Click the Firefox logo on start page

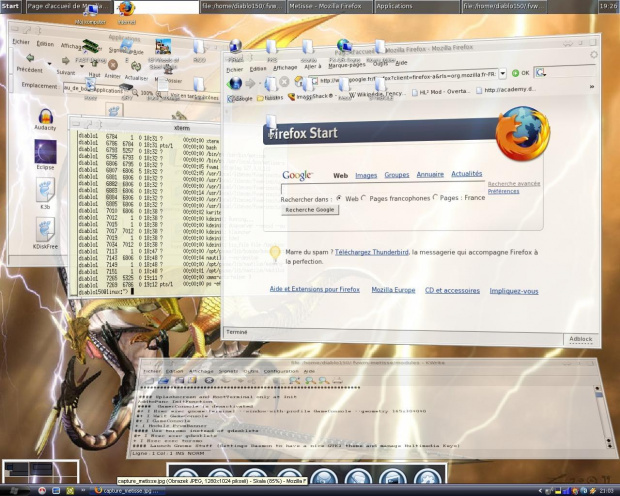coord(523,133)
